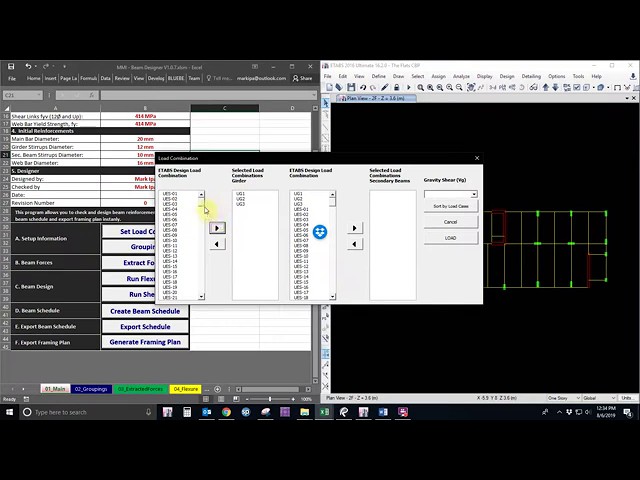Viewport: 640px width, 480px height.
Task: Switch to 02_Groupings sheet tab
Action: (91, 389)
